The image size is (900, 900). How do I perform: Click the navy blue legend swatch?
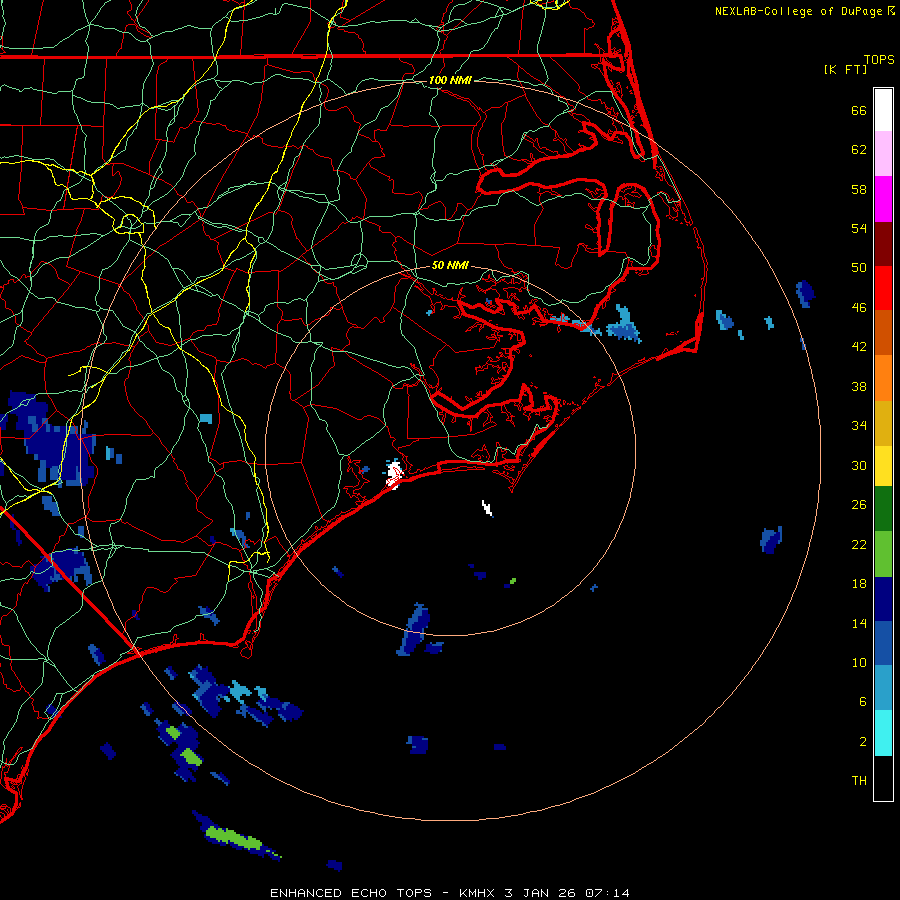click(x=883, y=599)
